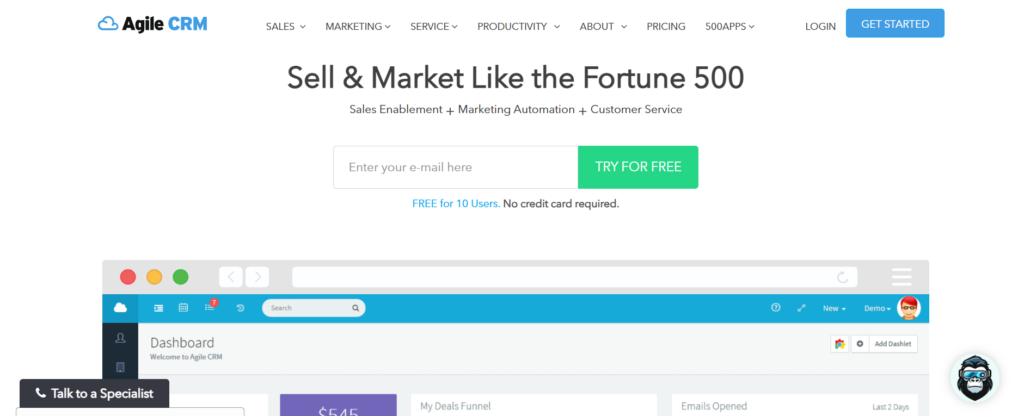This screenshot has width=1024, height=416.
Task: Open the PRICING menu item
Action: (x=666, y=26)
